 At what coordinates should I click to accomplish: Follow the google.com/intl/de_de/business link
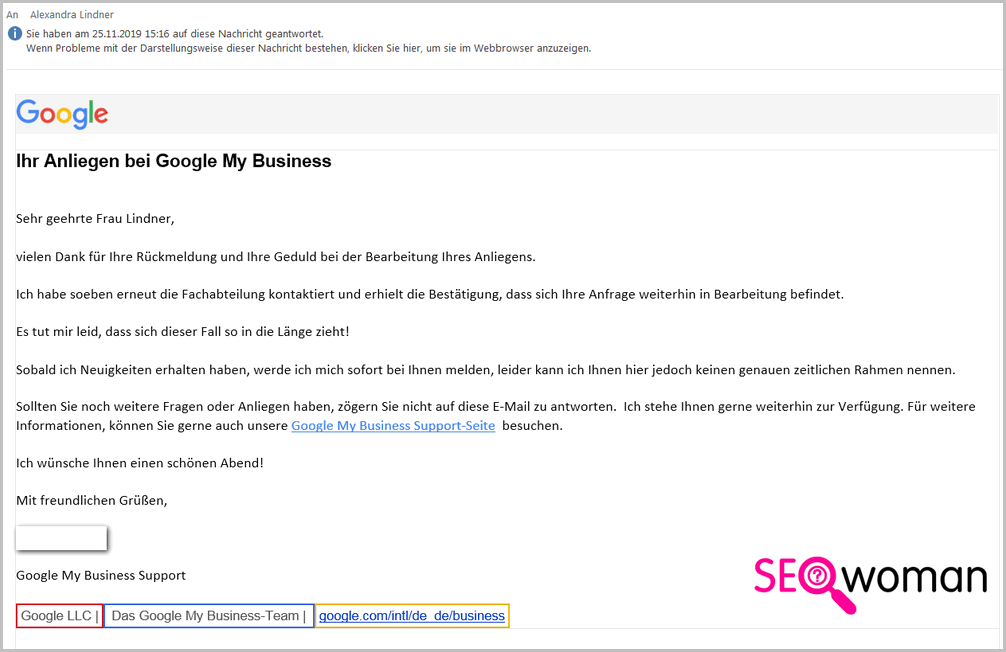coord(412,616)
